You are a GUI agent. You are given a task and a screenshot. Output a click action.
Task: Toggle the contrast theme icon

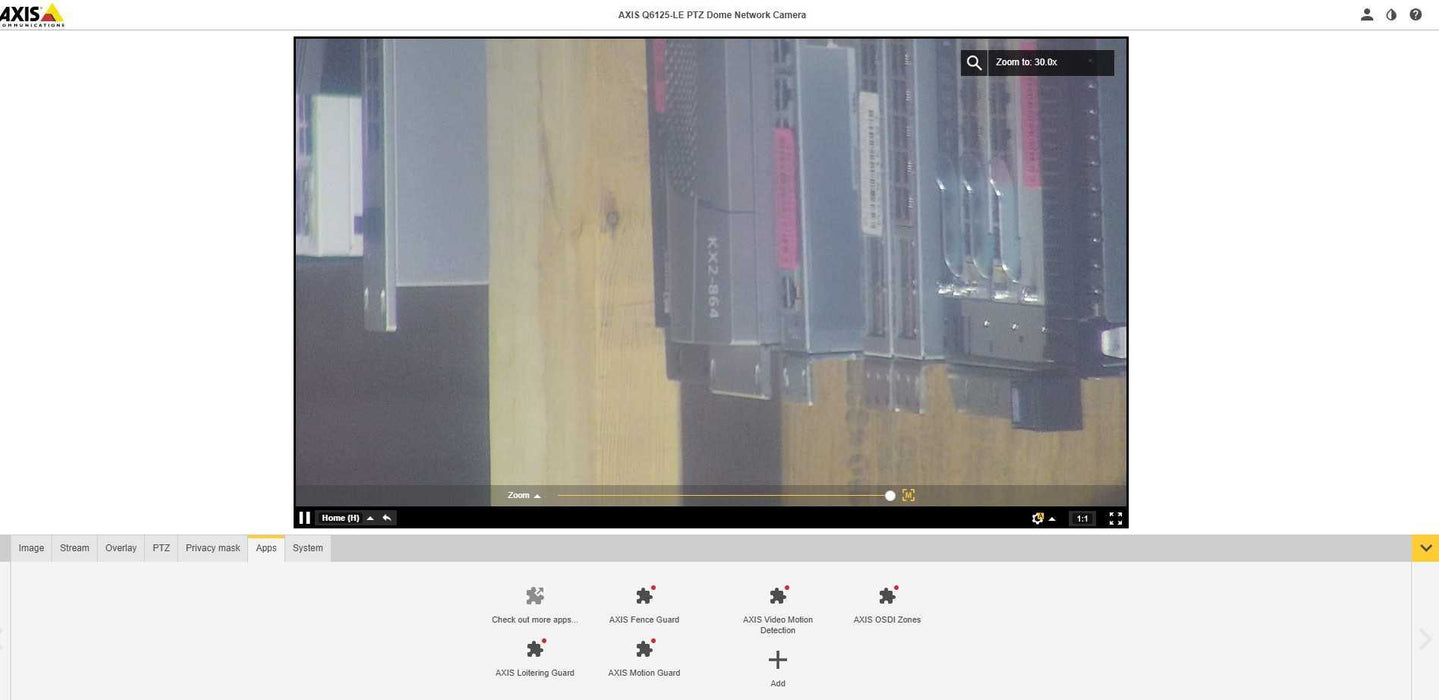[1391, 15]
